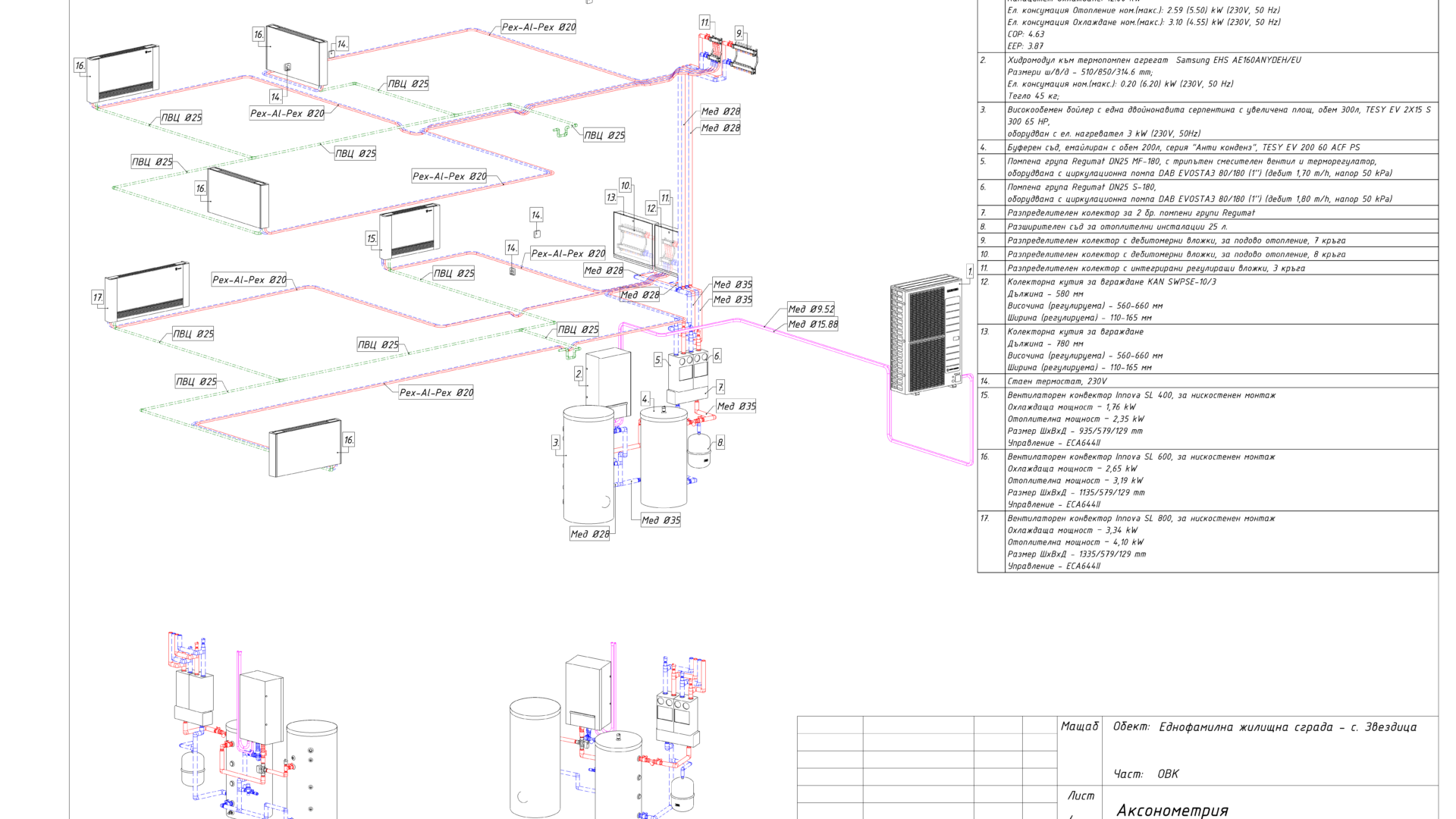This screenshot has width=1456, height=819.
Task: Click callout number '8.' beside the expansion vessel
Action: (720, 442)
